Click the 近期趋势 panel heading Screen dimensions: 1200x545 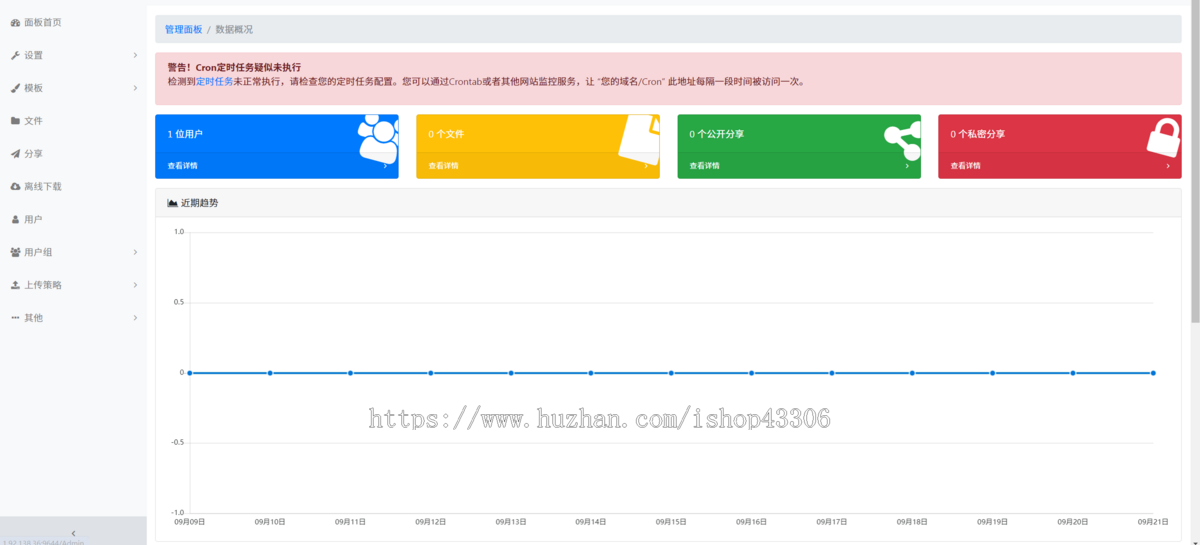199,203
